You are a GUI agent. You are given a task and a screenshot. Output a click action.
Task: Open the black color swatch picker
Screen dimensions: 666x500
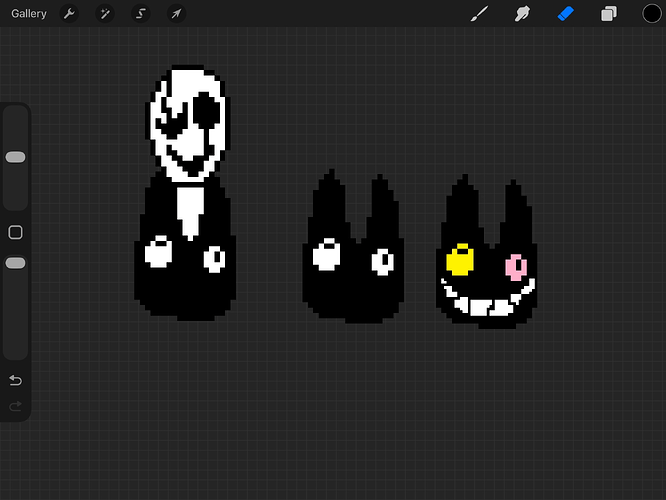[x=652, y=14]
